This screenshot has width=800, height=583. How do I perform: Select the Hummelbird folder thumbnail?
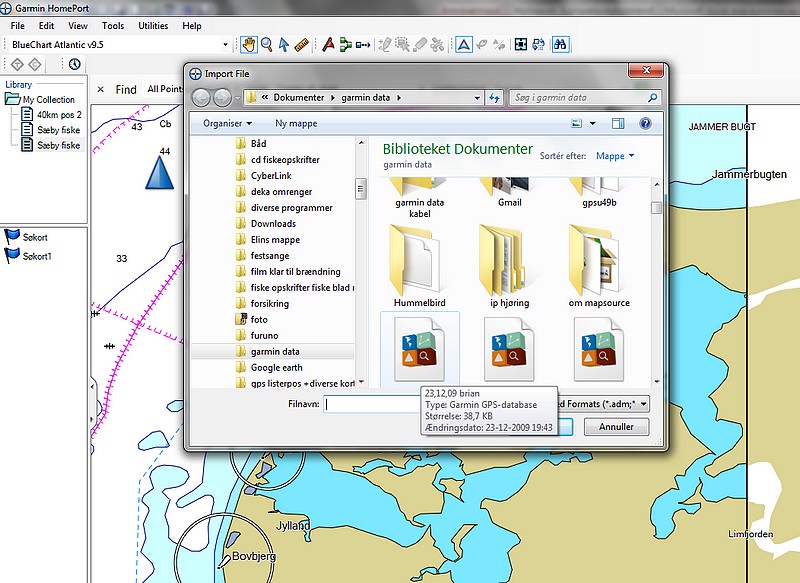419,266
